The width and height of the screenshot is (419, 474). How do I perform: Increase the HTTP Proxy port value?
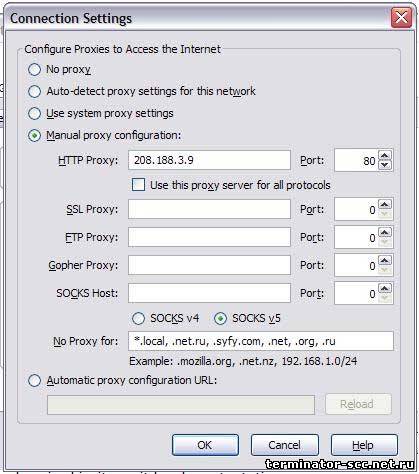point(385,156)
